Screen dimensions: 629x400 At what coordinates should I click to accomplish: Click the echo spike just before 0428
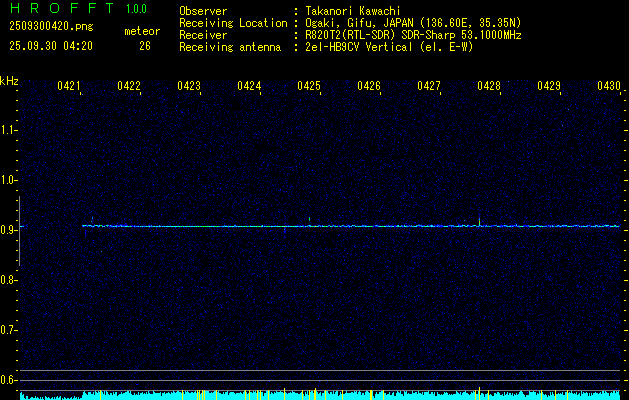[x=479, y=222]
